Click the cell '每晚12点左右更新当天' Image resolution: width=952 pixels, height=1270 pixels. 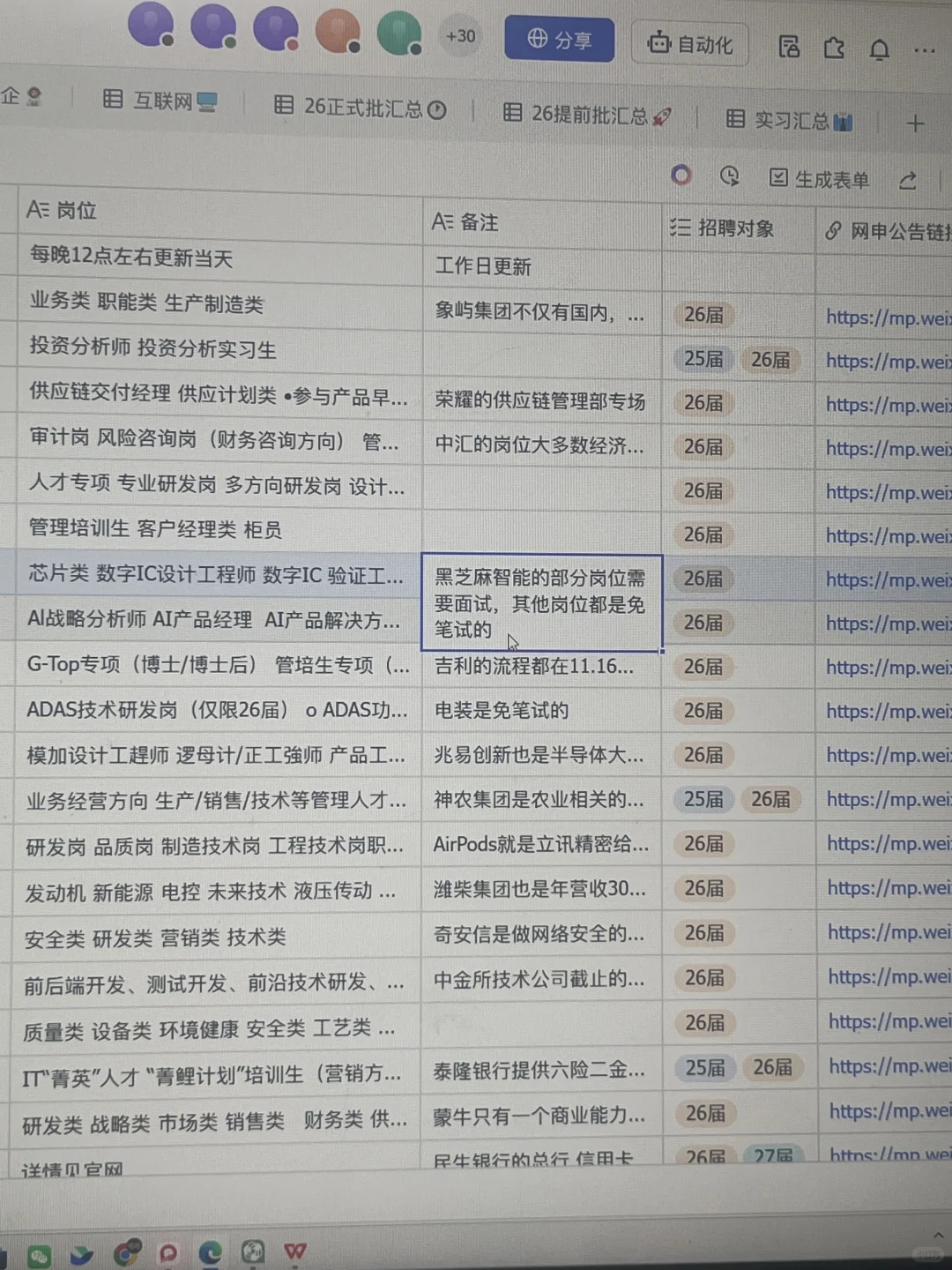(219, 259)
